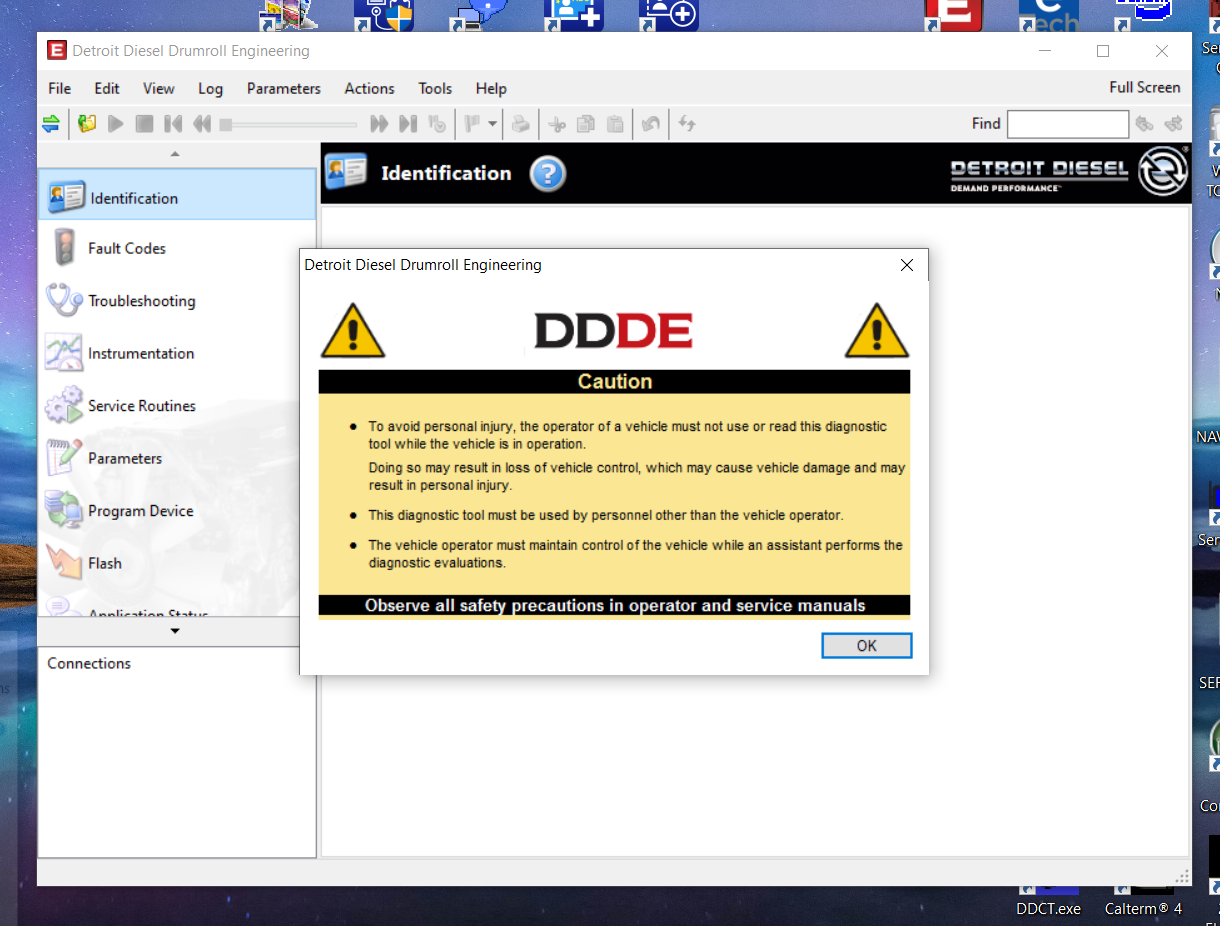This screenshot has height=926, width=1220.
Task: Click the refresh arrows toolbar icon
Action: (x=687, y=124)
